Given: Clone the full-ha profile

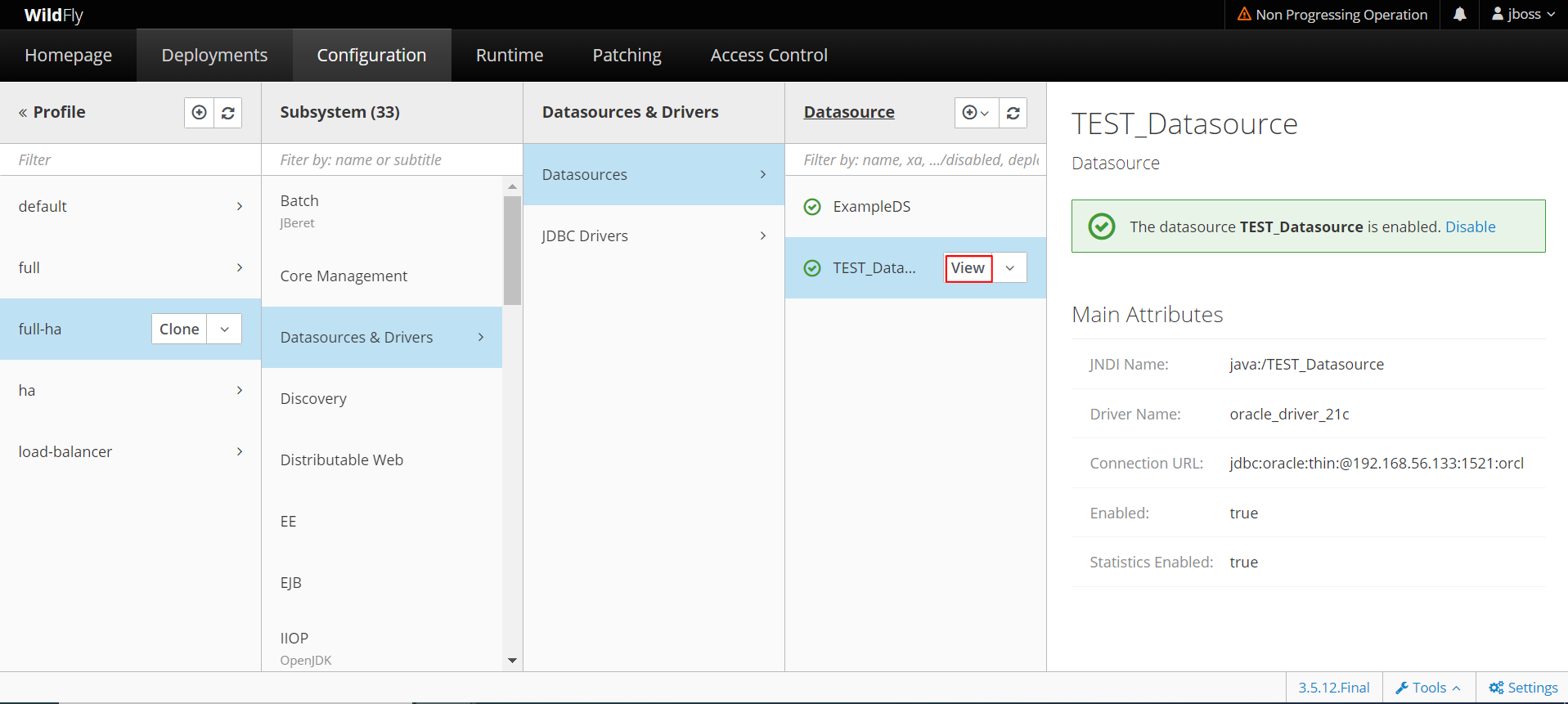Looking at the screenshot, I should [x=179, y=329].
